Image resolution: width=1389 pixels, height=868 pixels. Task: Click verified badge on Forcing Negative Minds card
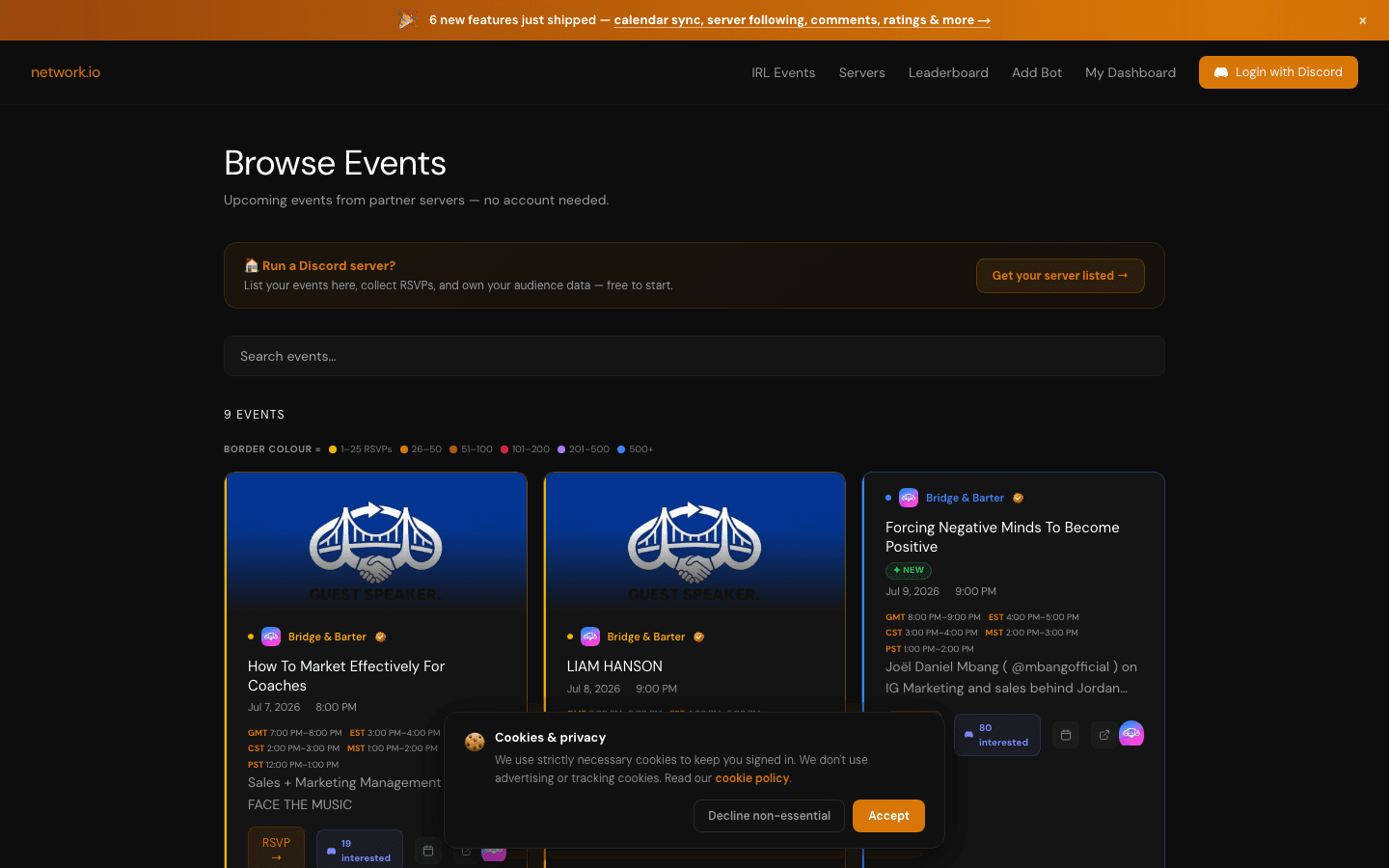point(1018,499)
